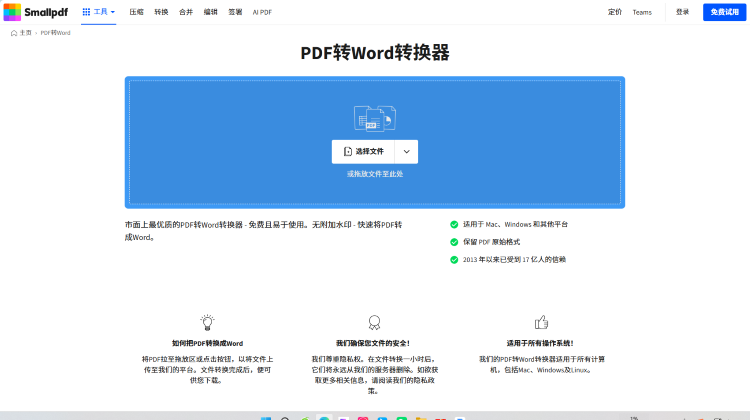Screen dimensions: 750x420
Task: Click the 或拖放文件至此处 text
Action: click(375, 174)
